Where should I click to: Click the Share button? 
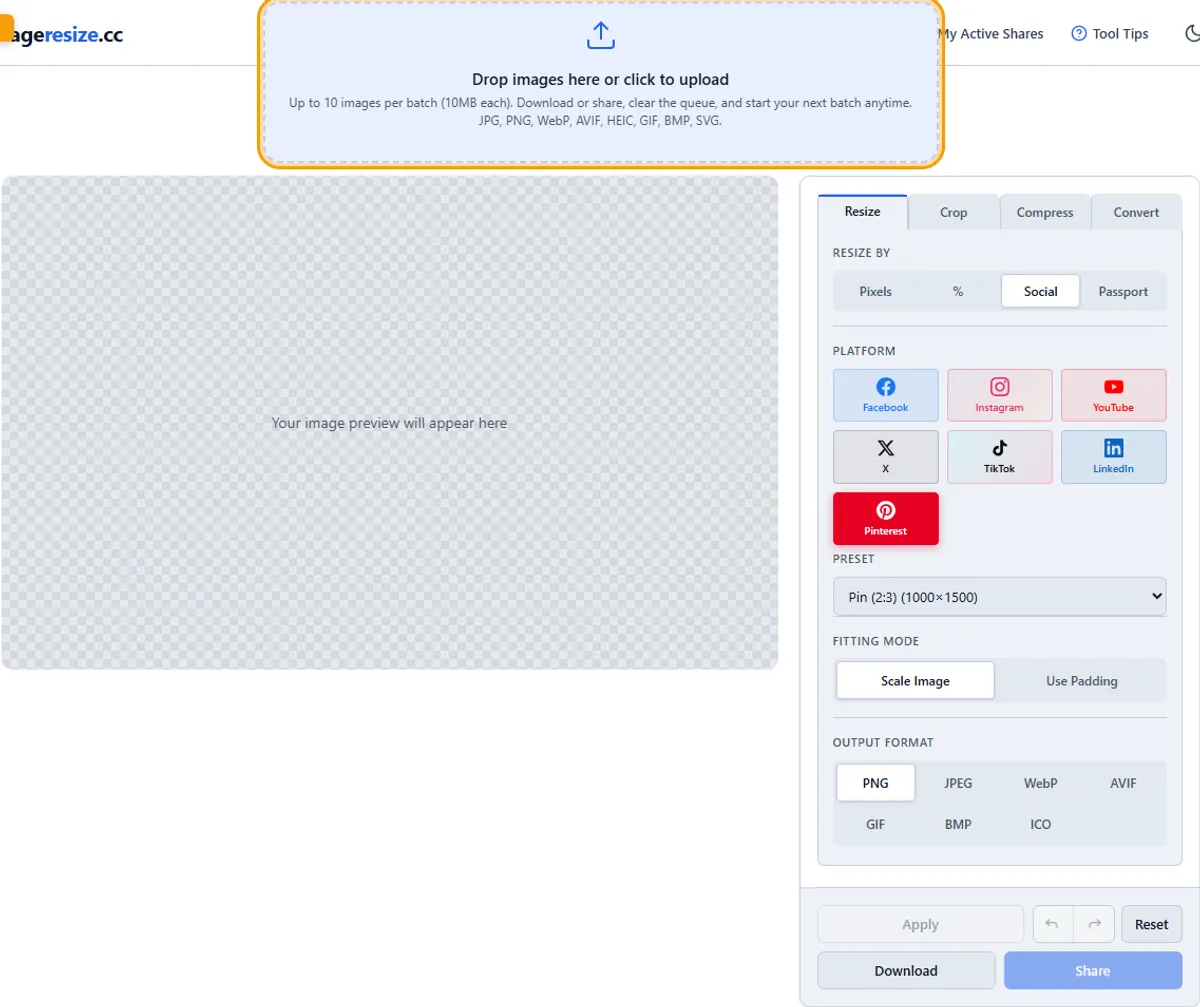pyautogui.click(x=1093, y=970)
